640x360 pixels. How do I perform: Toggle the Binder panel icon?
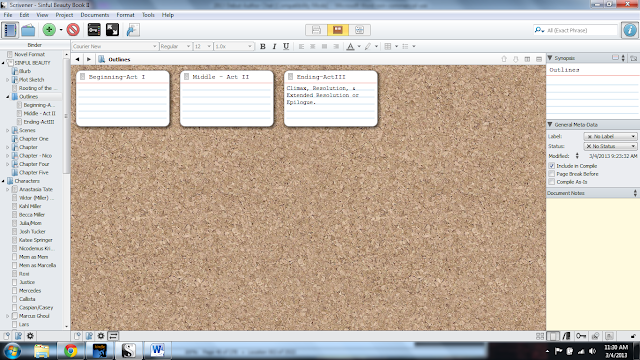tap(10, 30)
